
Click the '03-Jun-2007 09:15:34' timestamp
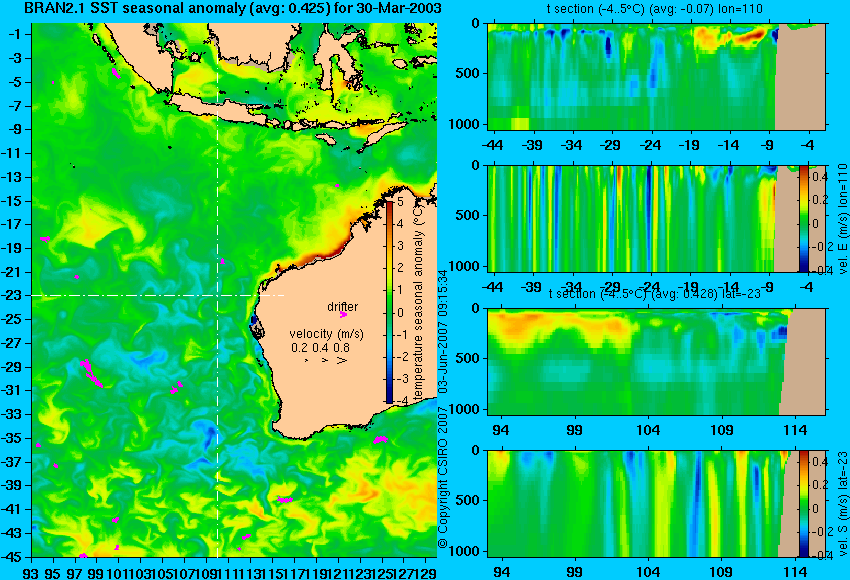(x=443, y=331)
